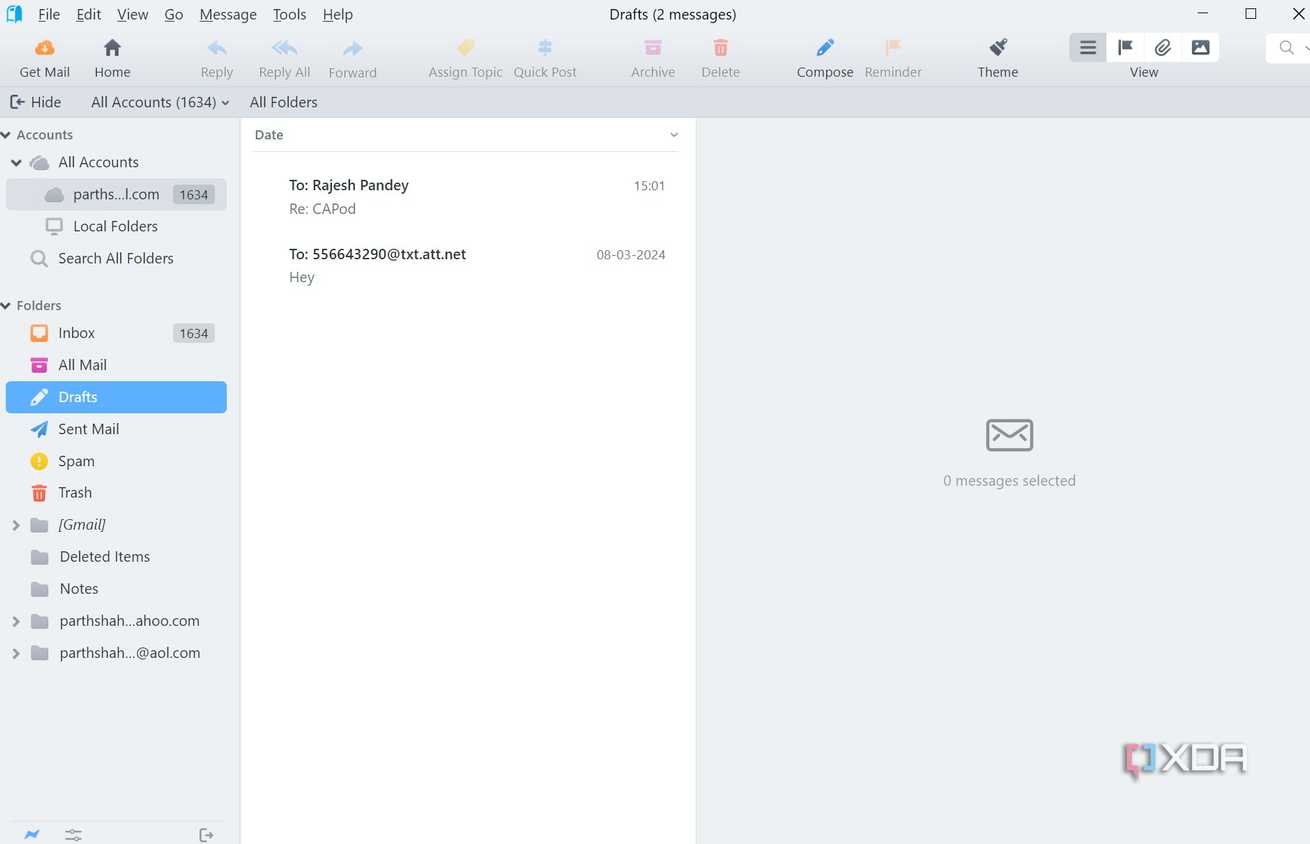
Task: Click the Sent Mail paper plane icon
Action: click(39, 429)
